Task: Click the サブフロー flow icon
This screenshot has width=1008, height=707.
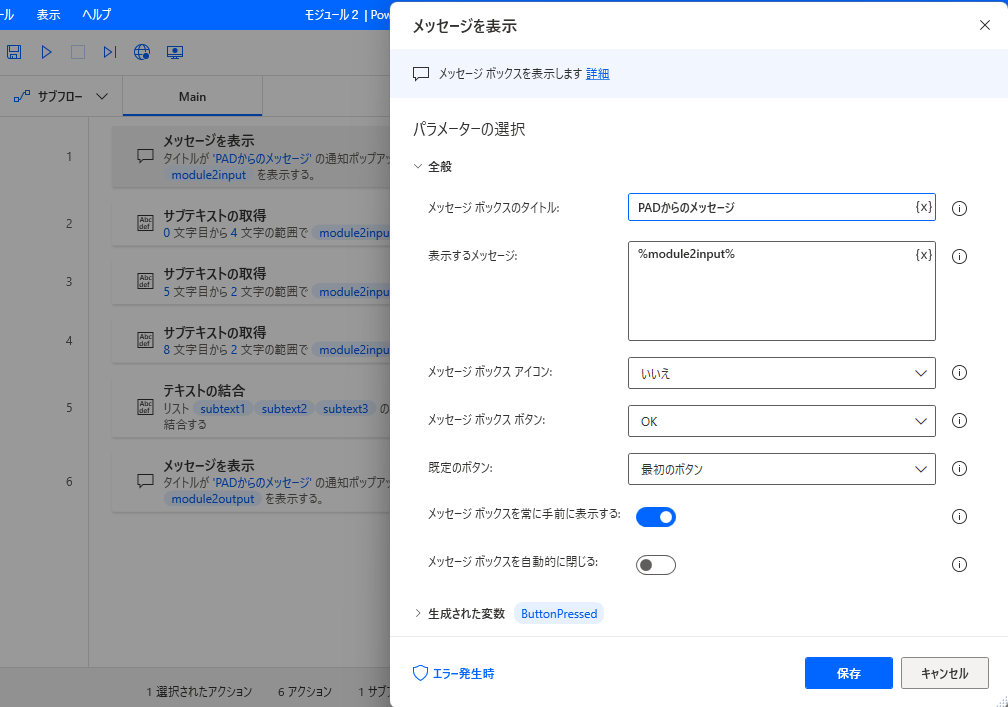Action: click(22, 96)
